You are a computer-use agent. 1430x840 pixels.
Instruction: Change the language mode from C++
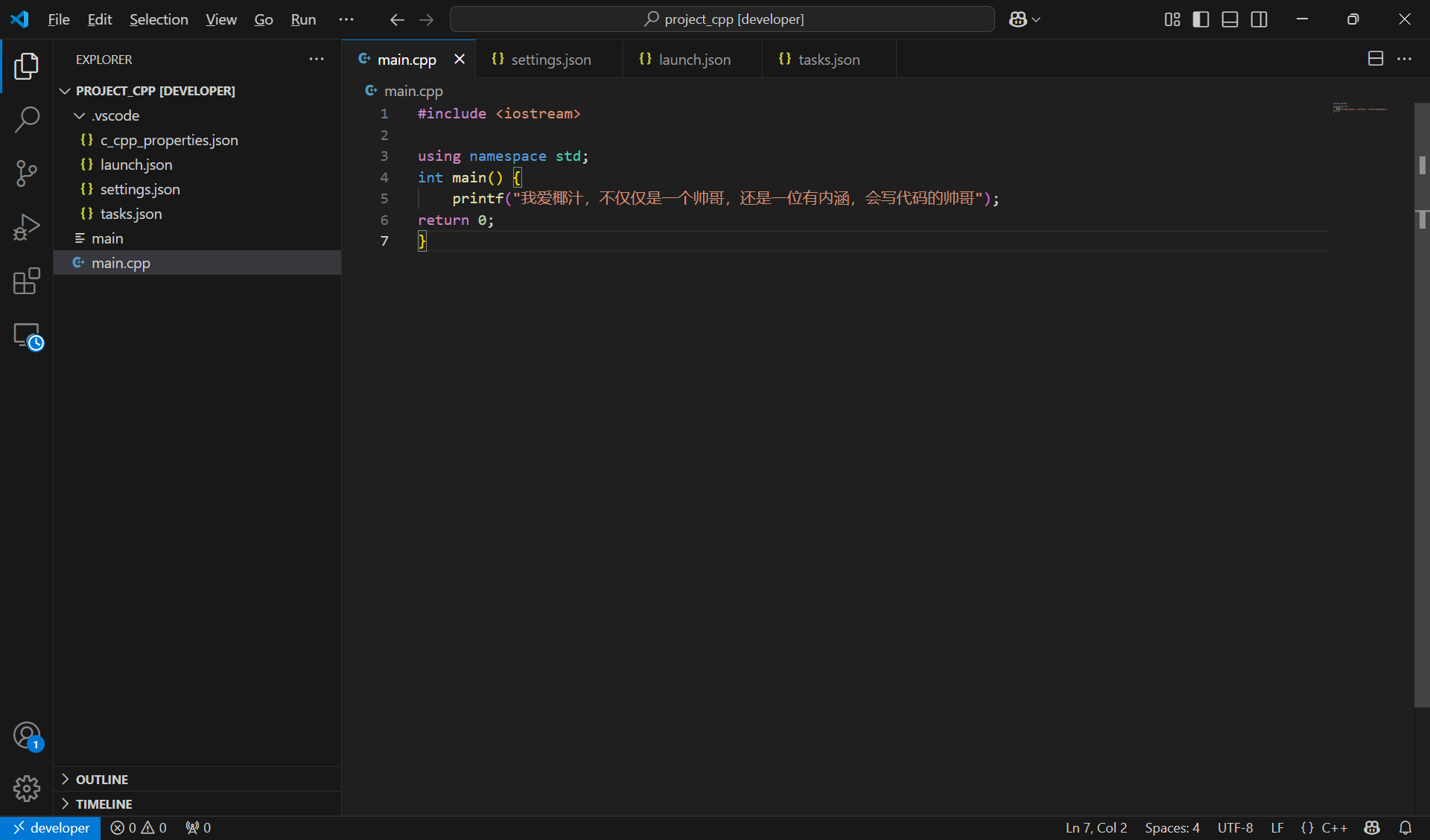tap(1334, 827)
